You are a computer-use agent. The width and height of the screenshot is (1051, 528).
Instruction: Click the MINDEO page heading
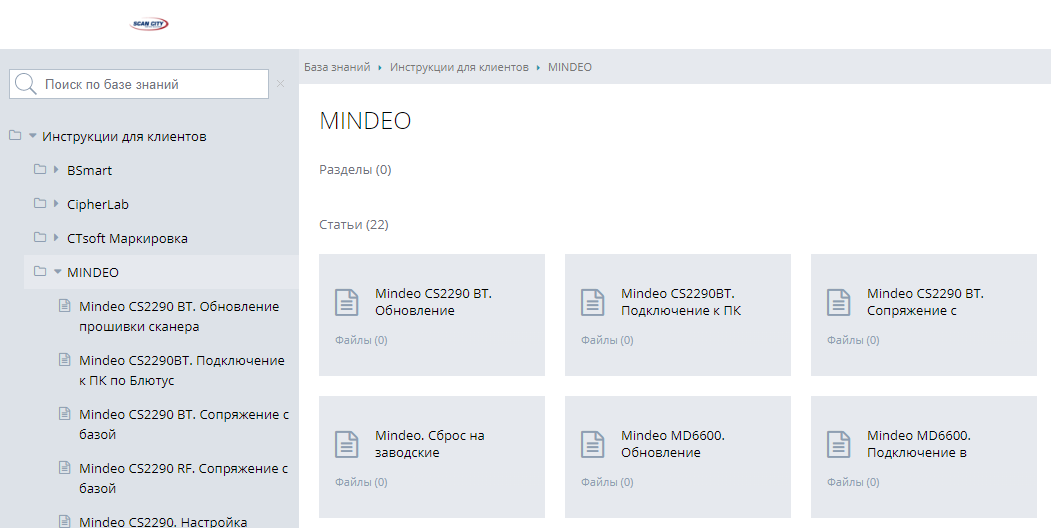[x=365, y=121]
